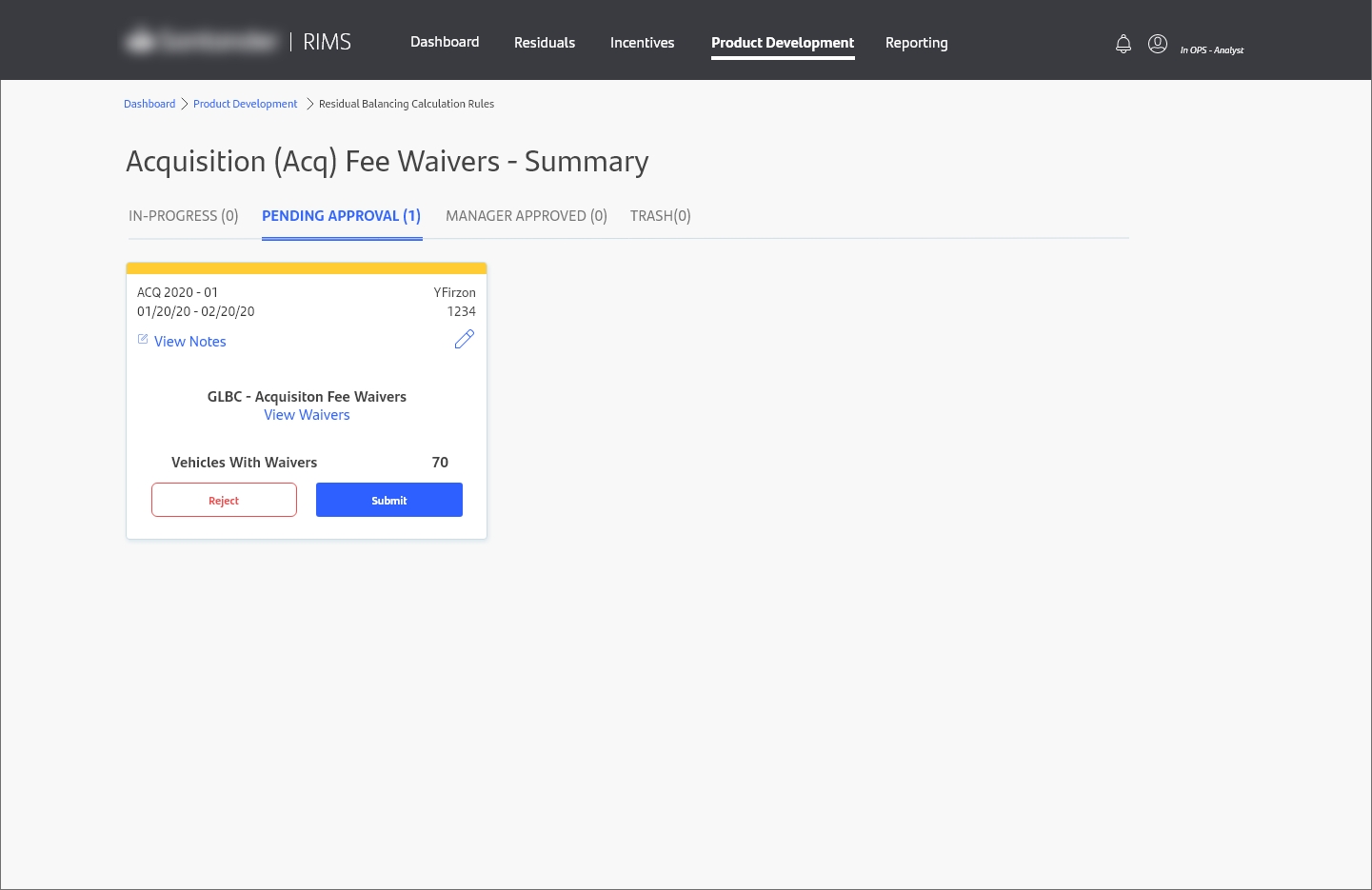Screen dimensions: 1372x890
Task: Click the pencil edit icon on the card
Action: (464, 340)
